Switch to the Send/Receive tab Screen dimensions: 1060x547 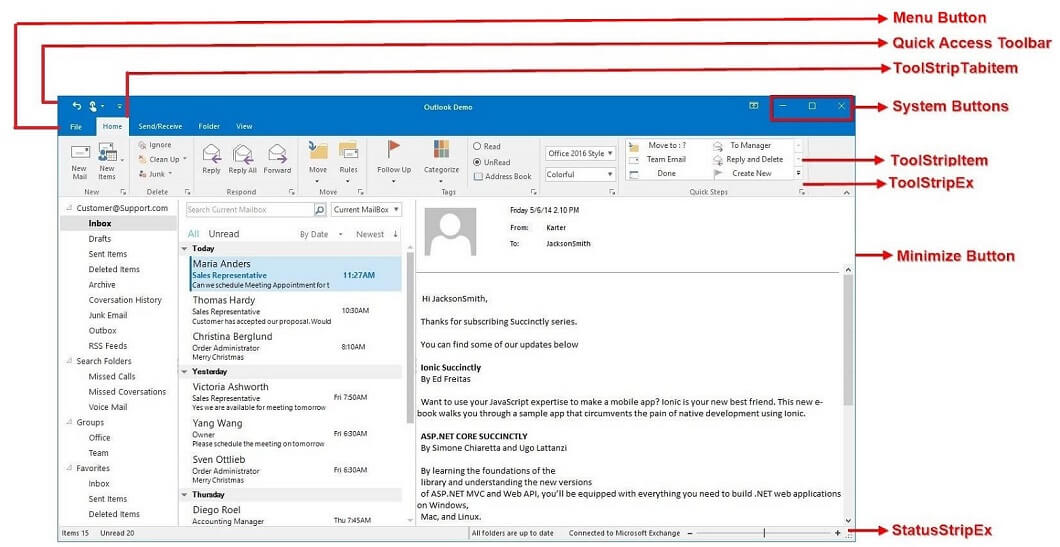tap(160, 126)
